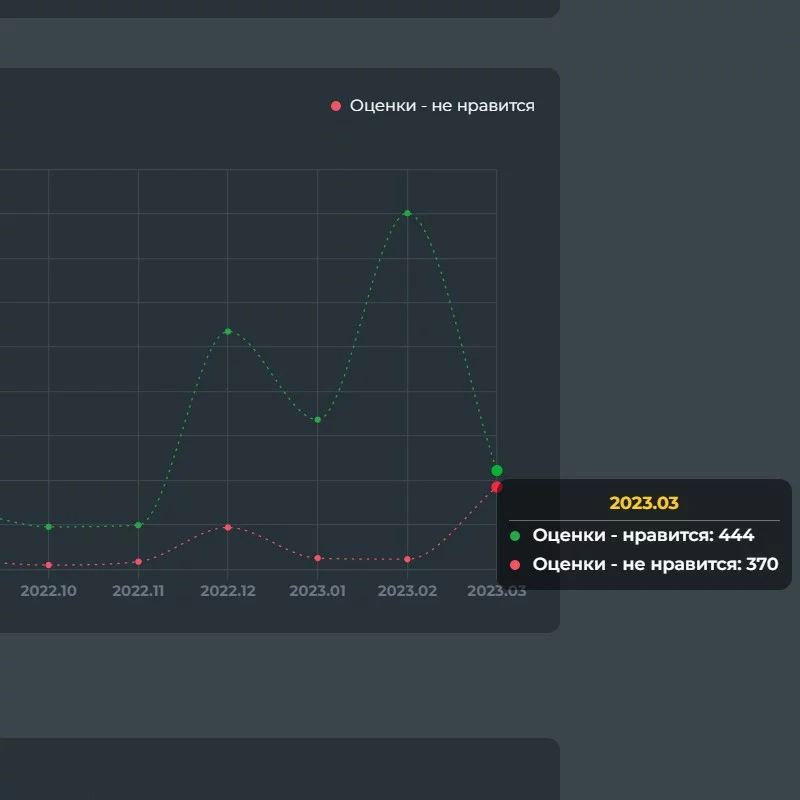Click the green data point for 2022.11

coord(138,525)
